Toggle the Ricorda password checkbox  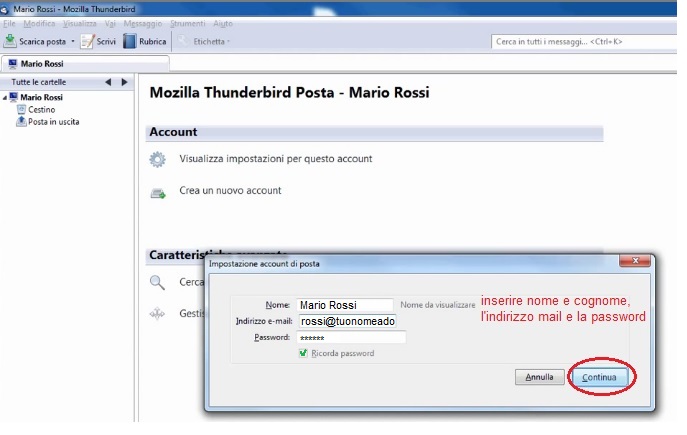click(x=303, y=354)
